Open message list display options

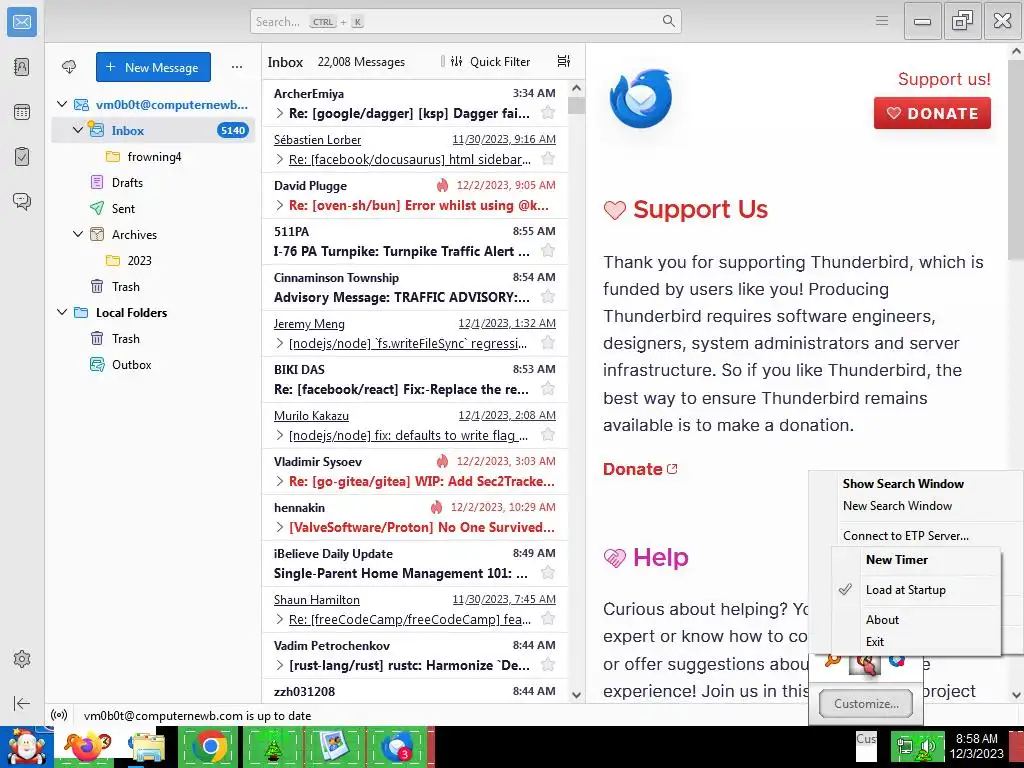pos(564,61)
